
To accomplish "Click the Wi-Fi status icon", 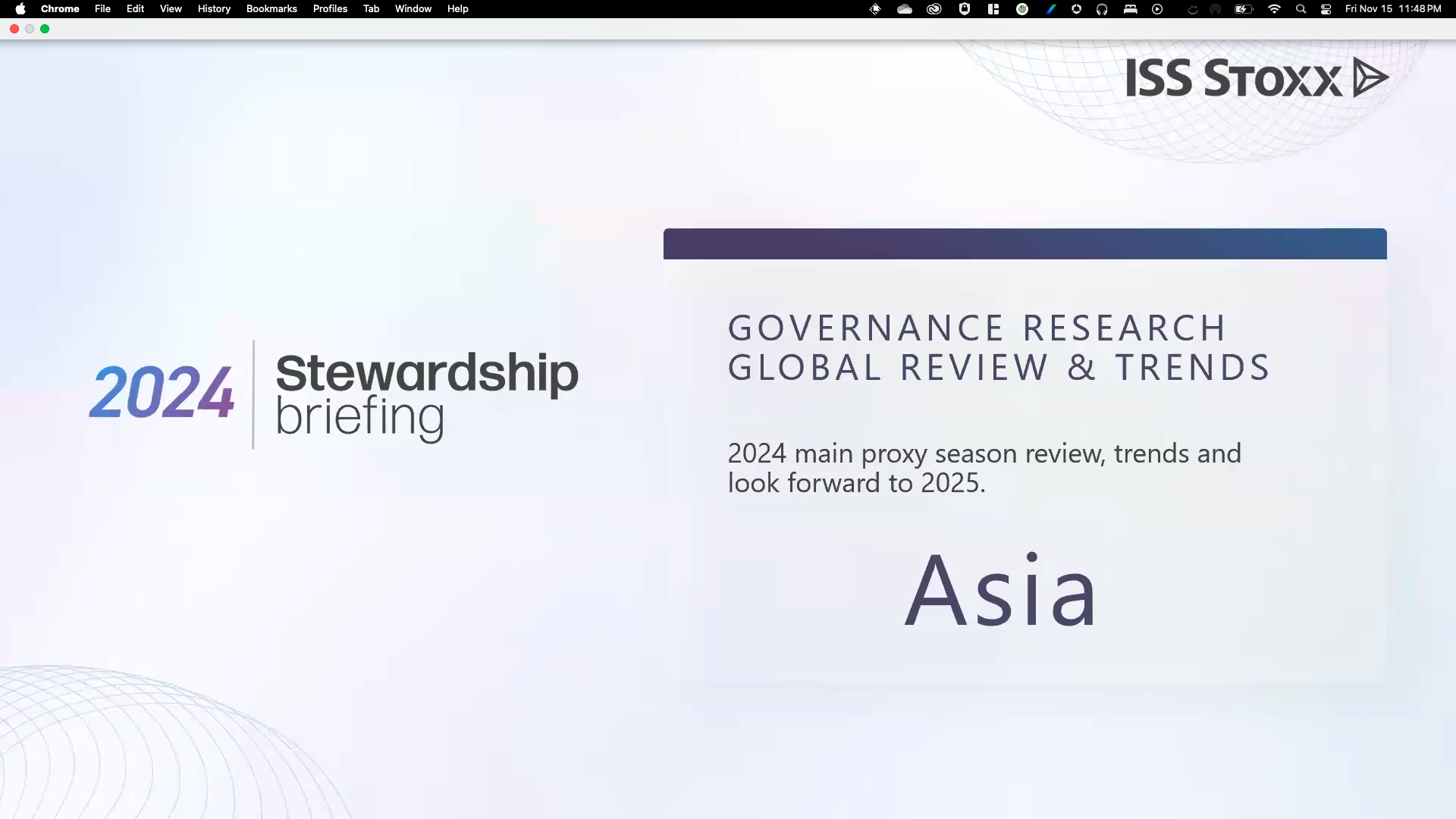I will (1275, 9).
